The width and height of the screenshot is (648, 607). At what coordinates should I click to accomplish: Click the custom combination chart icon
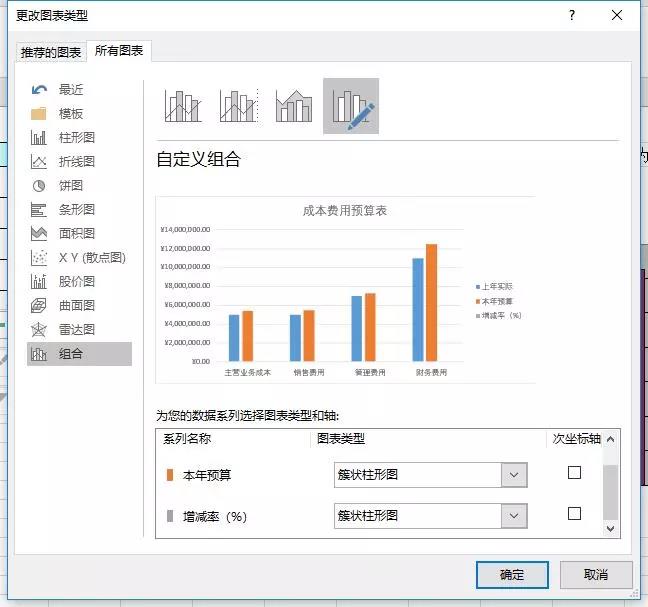pyautogui.click(x=351, y=106)
